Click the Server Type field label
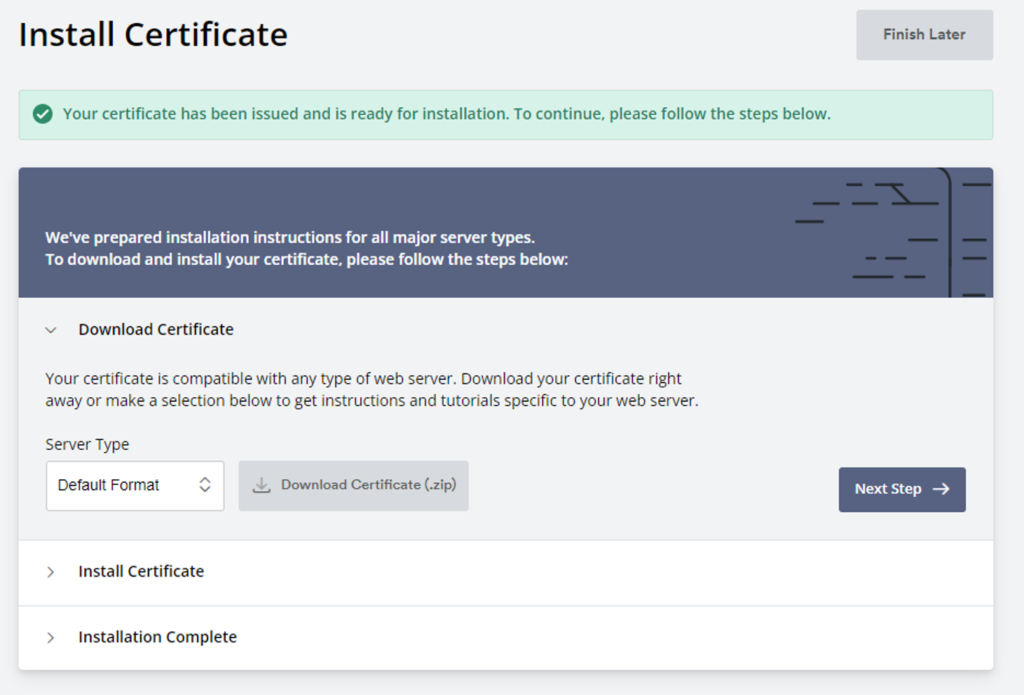Image resolution: width=1024 pixels, height=695 pixels. pos(87,444)
